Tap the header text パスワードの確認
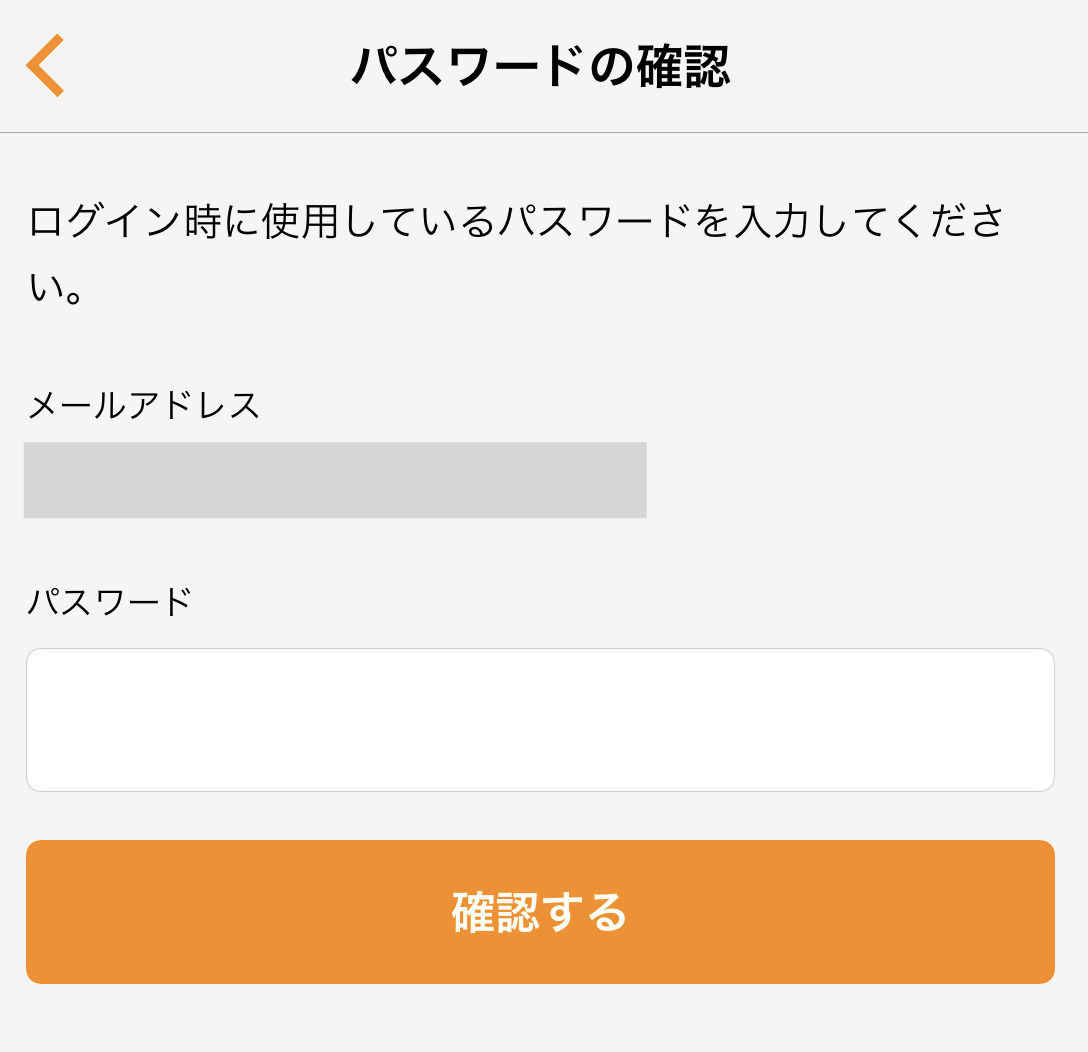Image resolution: width=1088 pixels, height=1052 pixels. tap(541, 67)
